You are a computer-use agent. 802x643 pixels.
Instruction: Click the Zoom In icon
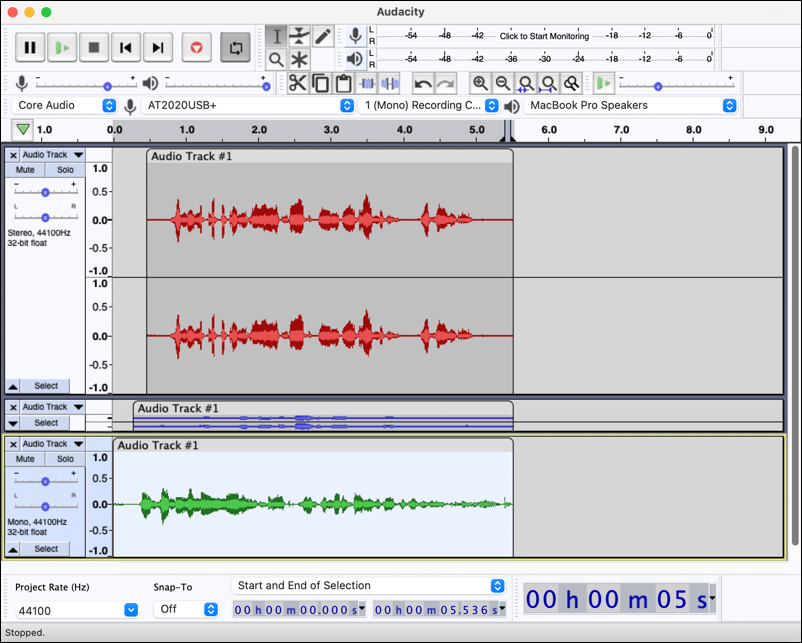pos(480,83)
